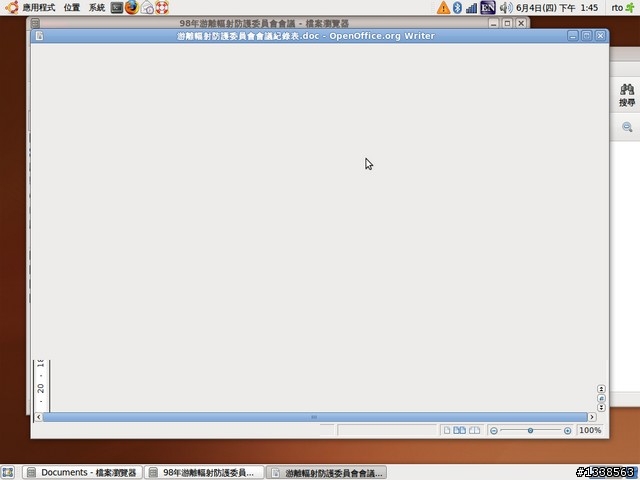Open the Navigation button between page arrows
Image resolution: width=640 pixels, height=480 pixels.
click(x=601, y=398)
